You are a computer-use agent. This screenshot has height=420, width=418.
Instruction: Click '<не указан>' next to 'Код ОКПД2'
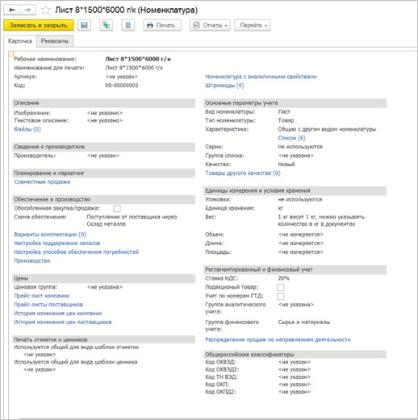[294, 392]
